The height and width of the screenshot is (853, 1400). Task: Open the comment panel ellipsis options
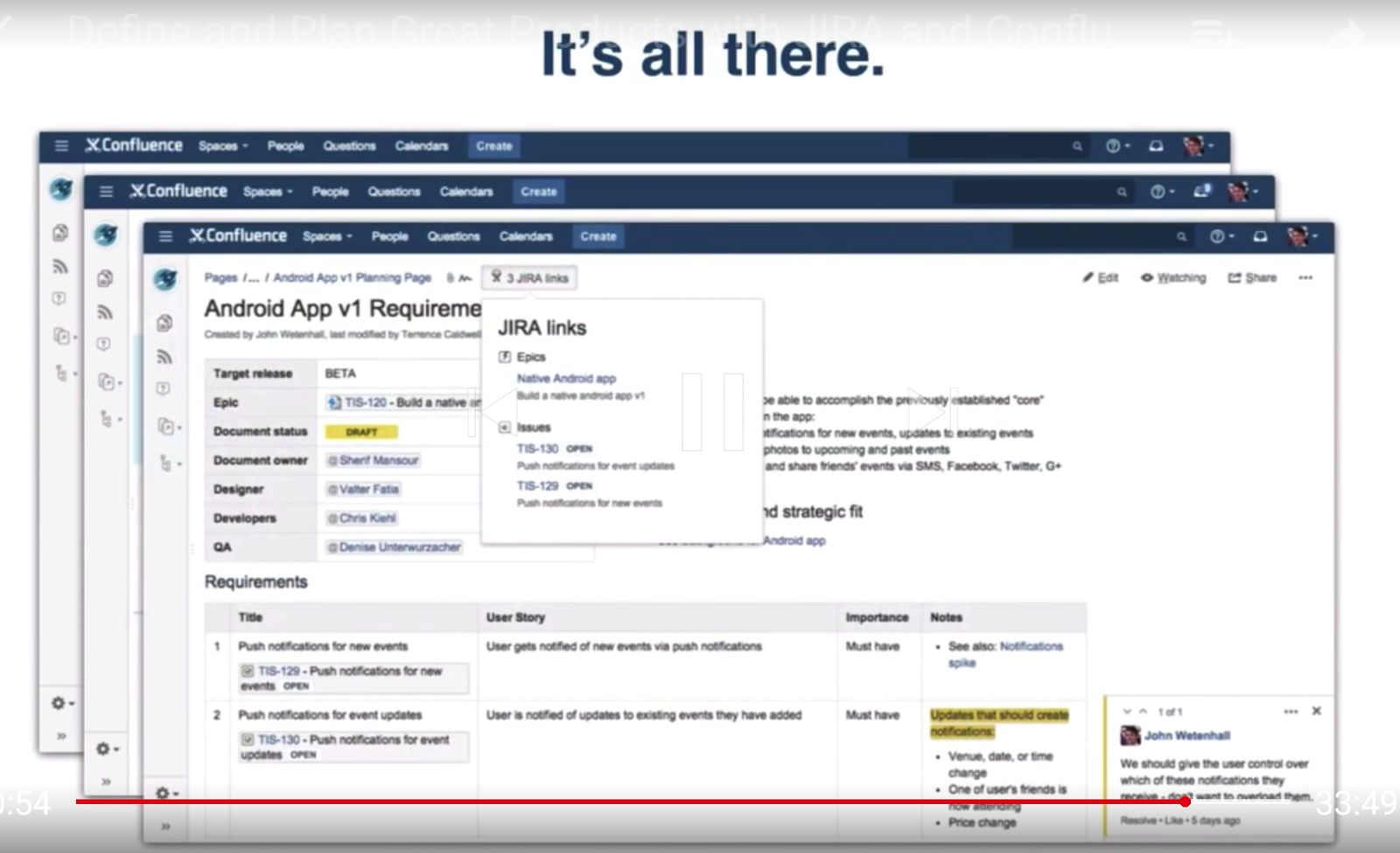point(1291,711)
